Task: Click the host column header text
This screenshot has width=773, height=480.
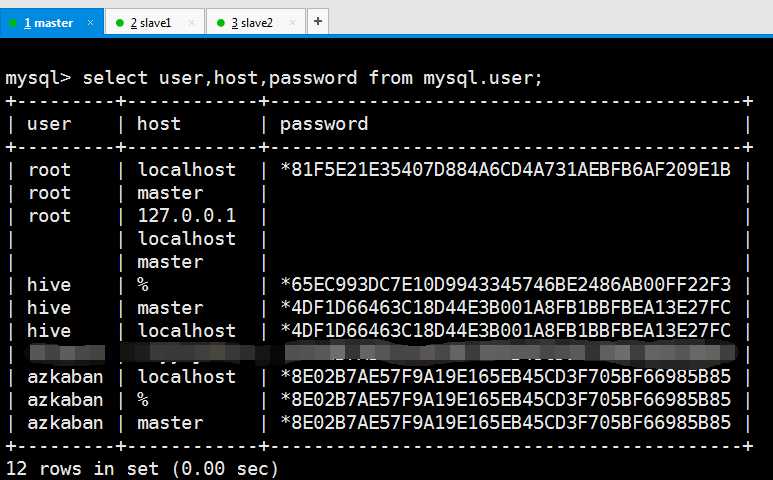Action: coord(159,123)
